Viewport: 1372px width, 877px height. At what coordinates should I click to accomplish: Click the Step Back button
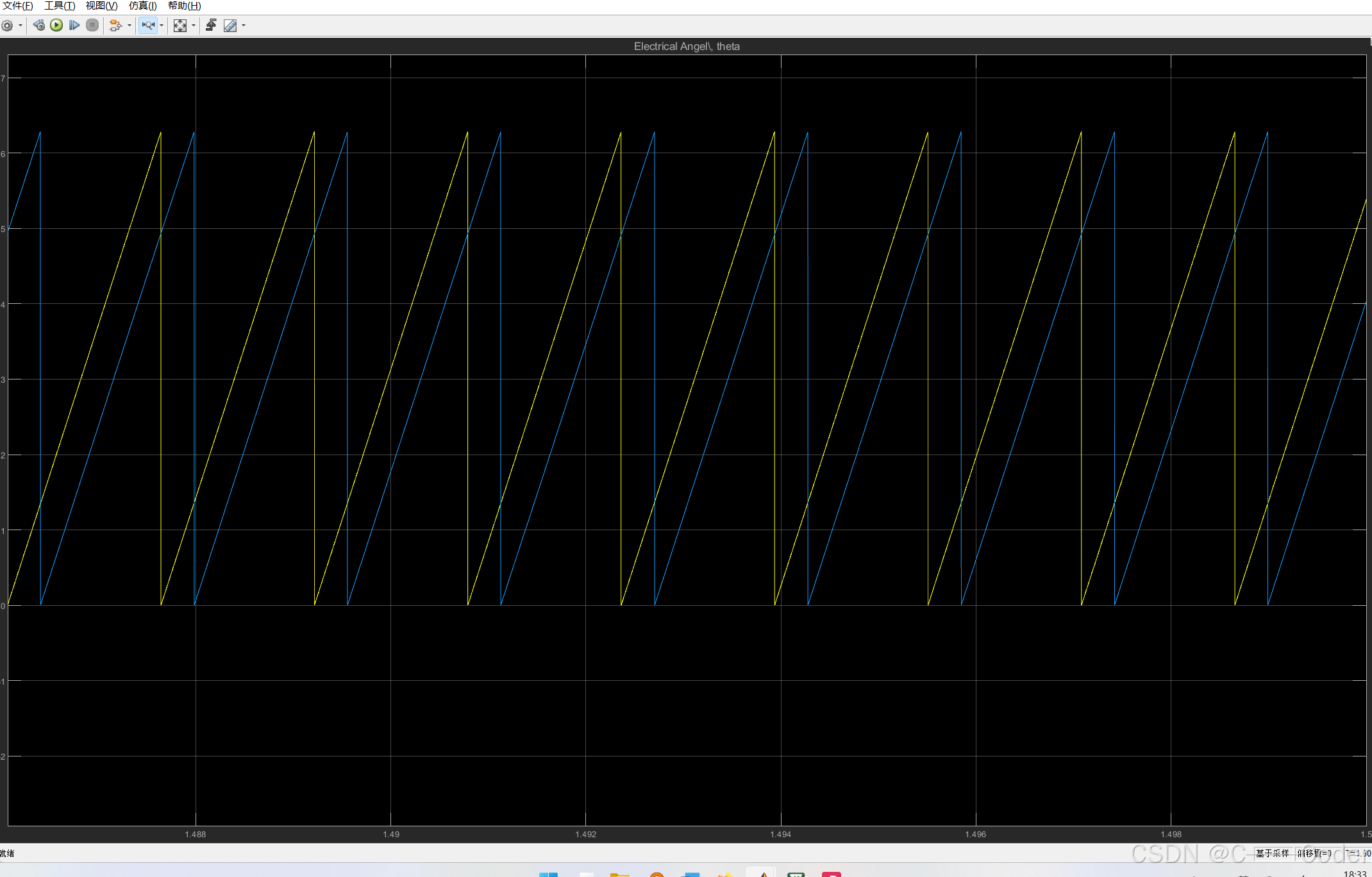(x=39, y=26)
